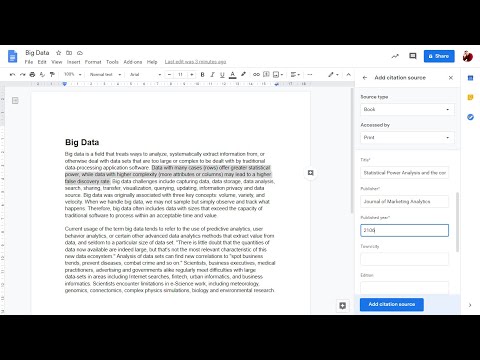Click the Share button
This screenshot has height=360, width=480.
click(439, 56)
